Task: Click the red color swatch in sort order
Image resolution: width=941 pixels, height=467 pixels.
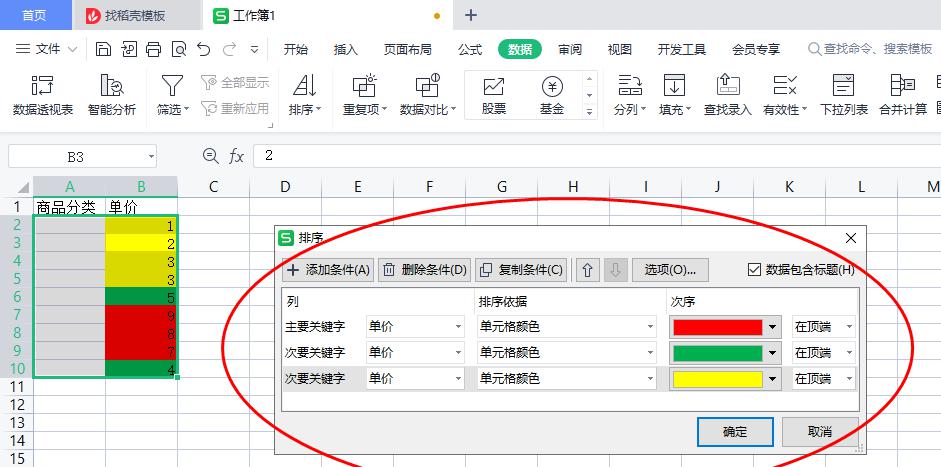Action: tap(718, 327)
